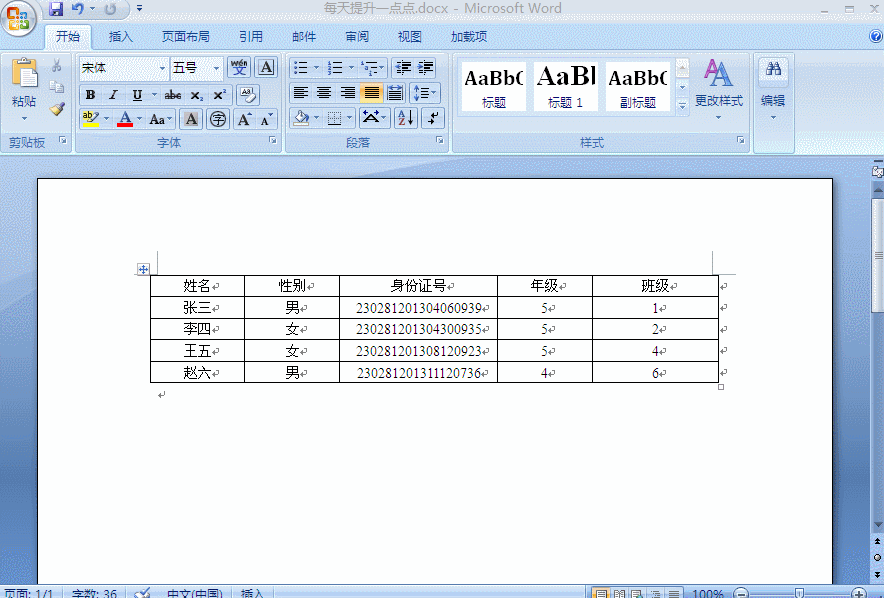Viewport: 884px width, 598px height.
Task: Click the Office button logo
Action: coord(19,18)
